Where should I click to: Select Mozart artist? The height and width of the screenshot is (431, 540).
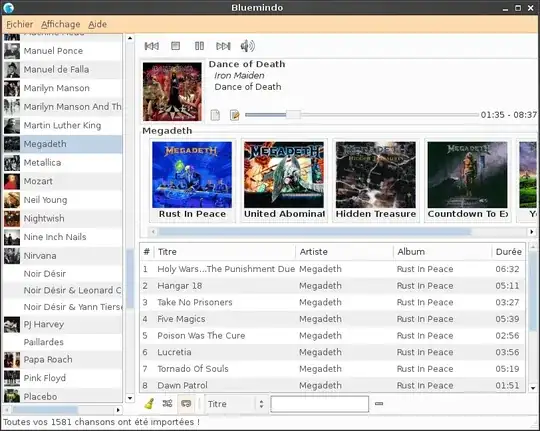click(x=63, y=181)
